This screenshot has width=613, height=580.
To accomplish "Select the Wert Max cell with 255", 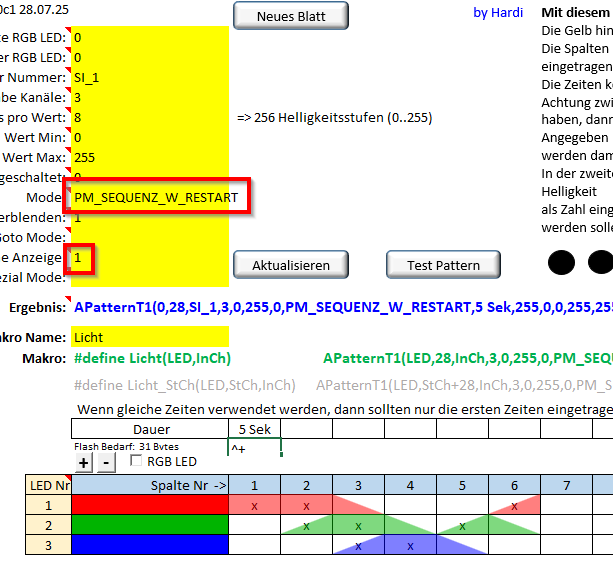I will tap(148, 157).
